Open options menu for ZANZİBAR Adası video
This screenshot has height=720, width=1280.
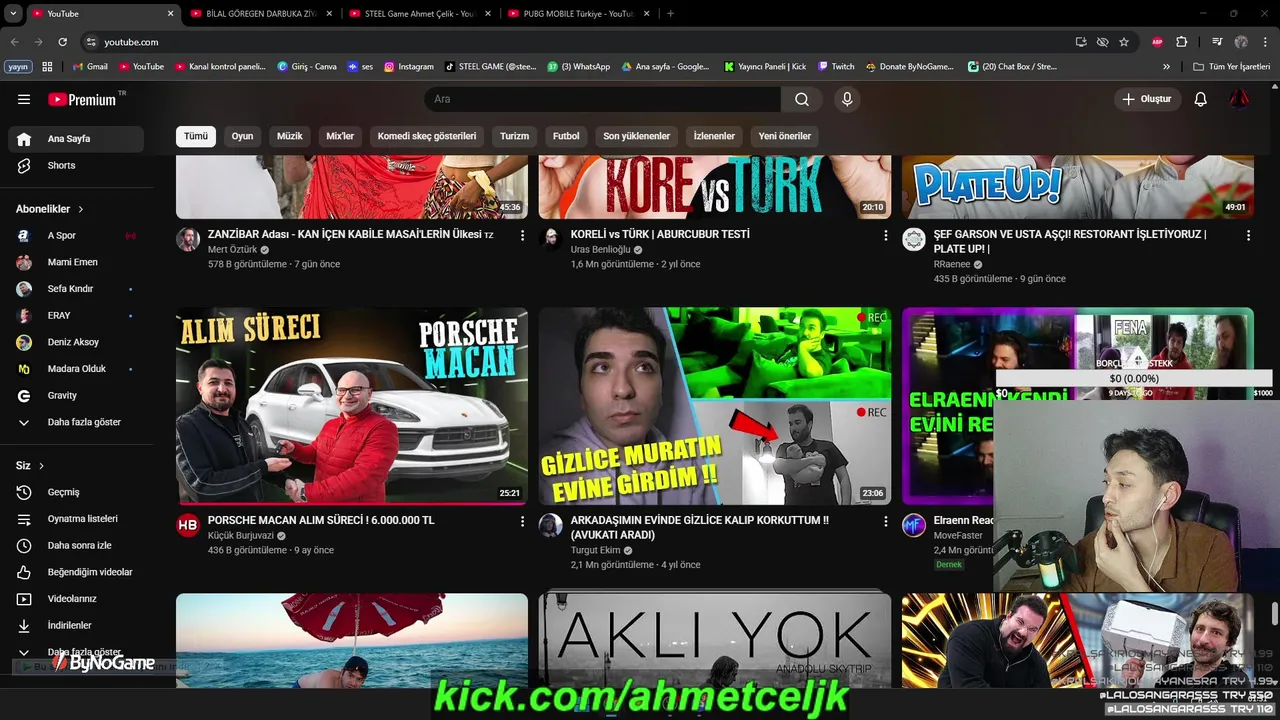(x=522, y=235)
